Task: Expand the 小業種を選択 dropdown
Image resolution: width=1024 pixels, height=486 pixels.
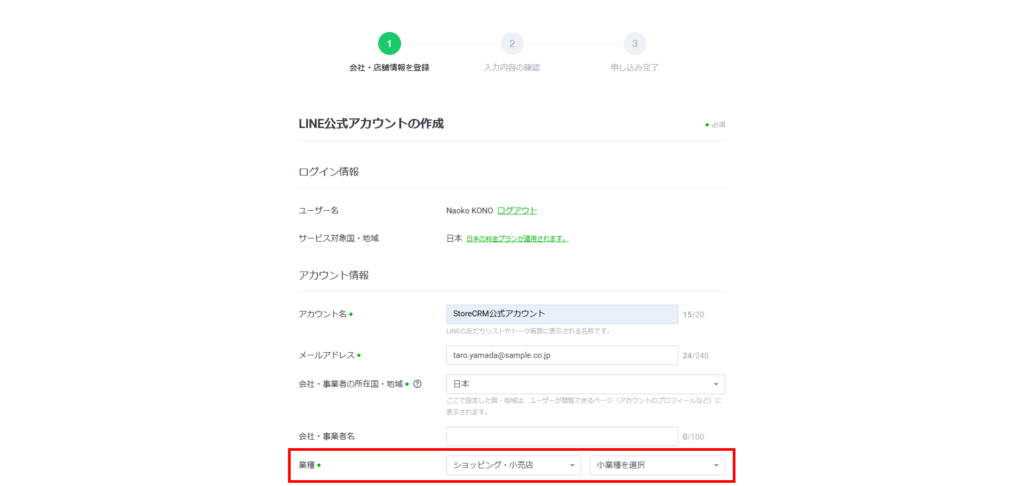Action: tap(657, 465)
